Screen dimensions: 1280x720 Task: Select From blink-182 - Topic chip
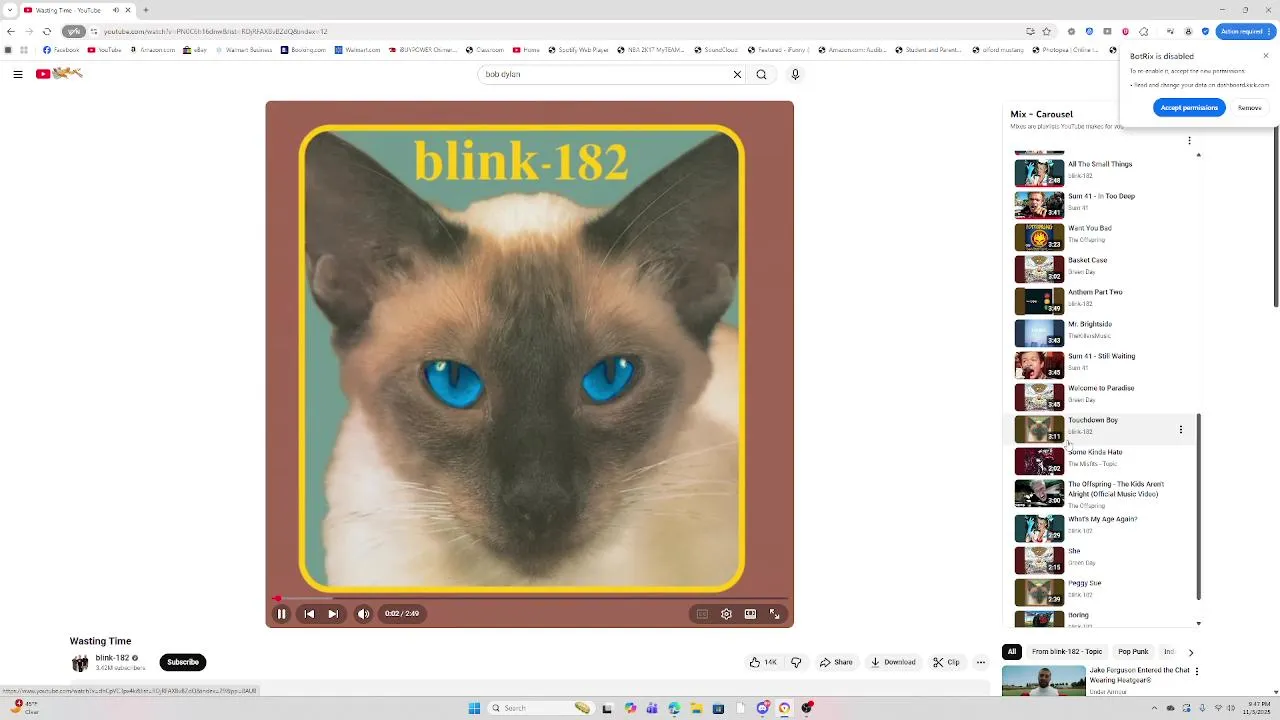pos(1067,652)
